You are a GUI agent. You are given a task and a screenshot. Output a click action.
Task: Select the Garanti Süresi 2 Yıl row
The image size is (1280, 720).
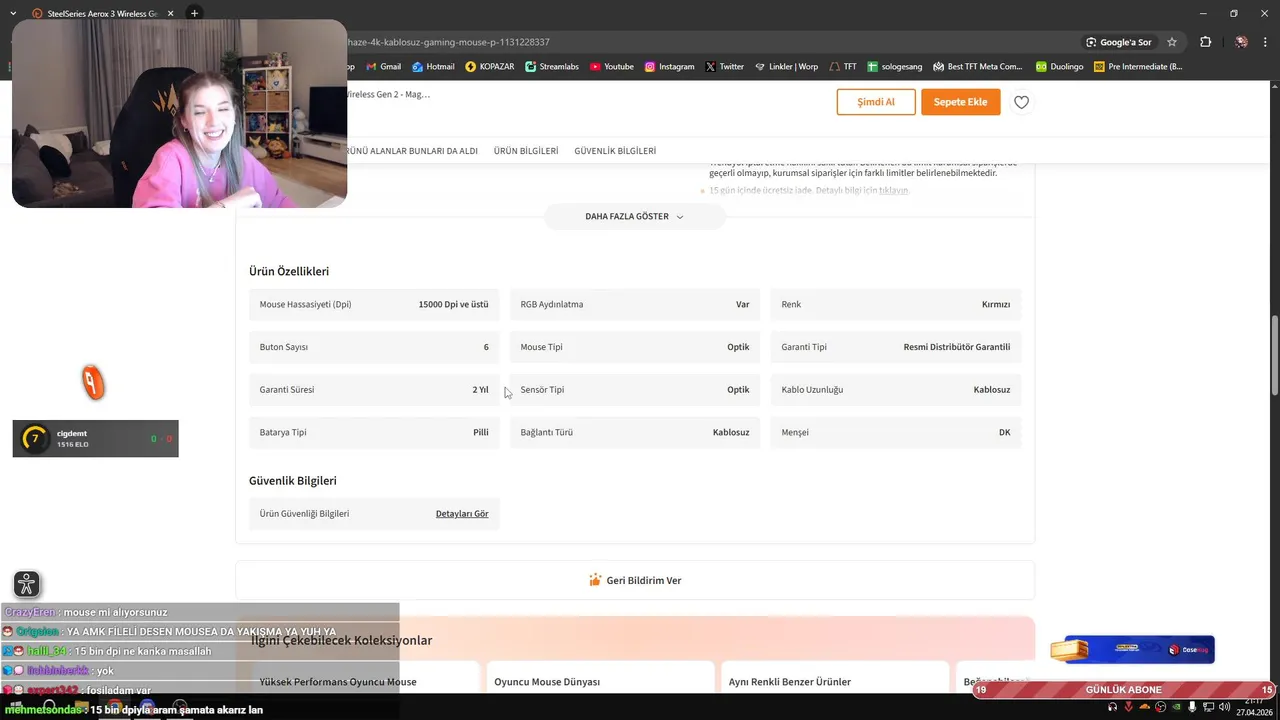click(374, 390)
